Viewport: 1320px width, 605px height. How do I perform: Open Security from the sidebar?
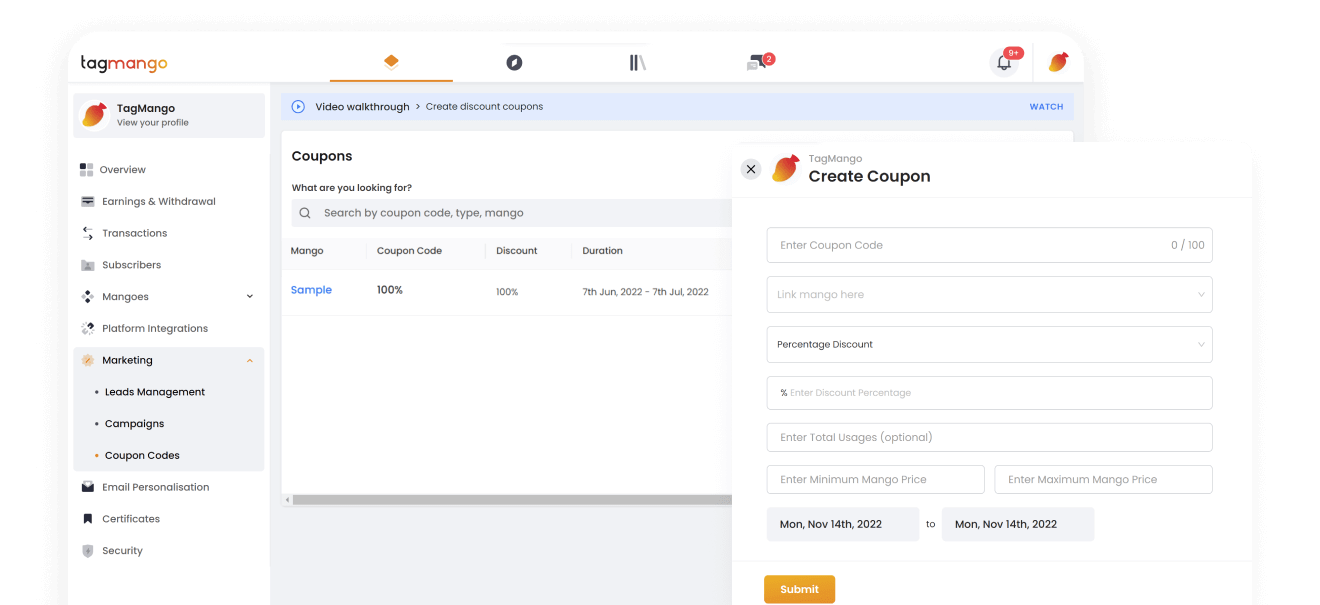click(x=122, y=550)
